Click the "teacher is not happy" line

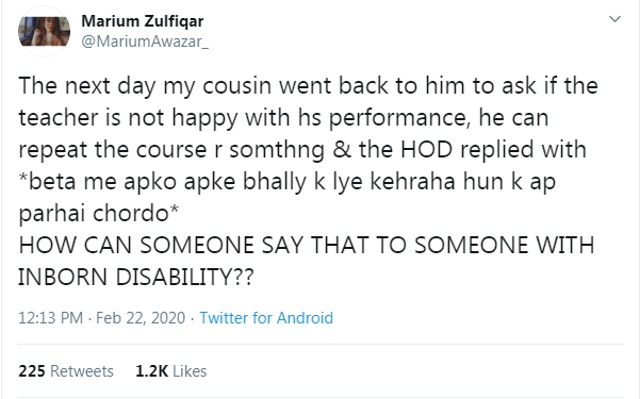coord(283,118)
